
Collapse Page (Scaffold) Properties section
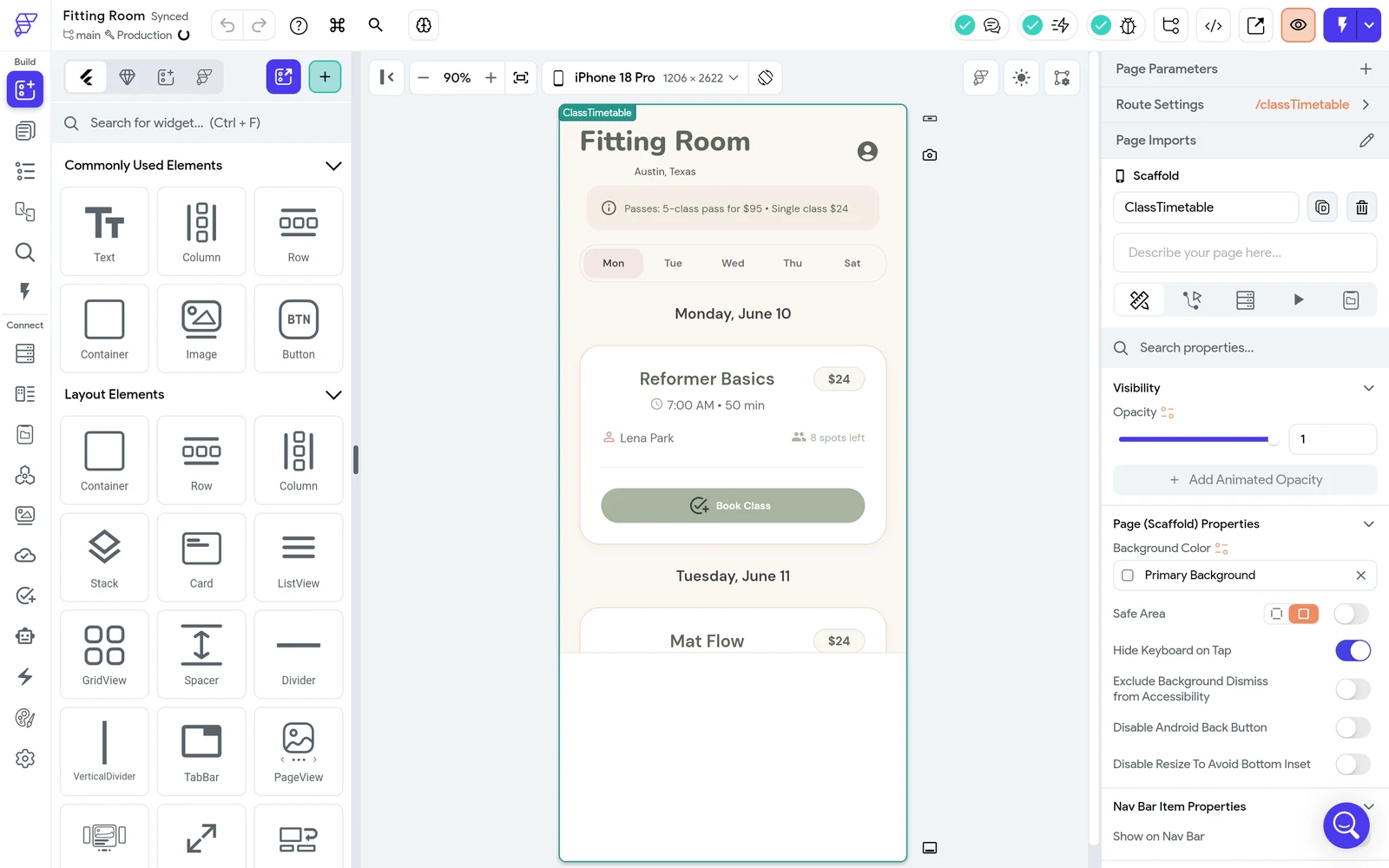(1368, 523)
